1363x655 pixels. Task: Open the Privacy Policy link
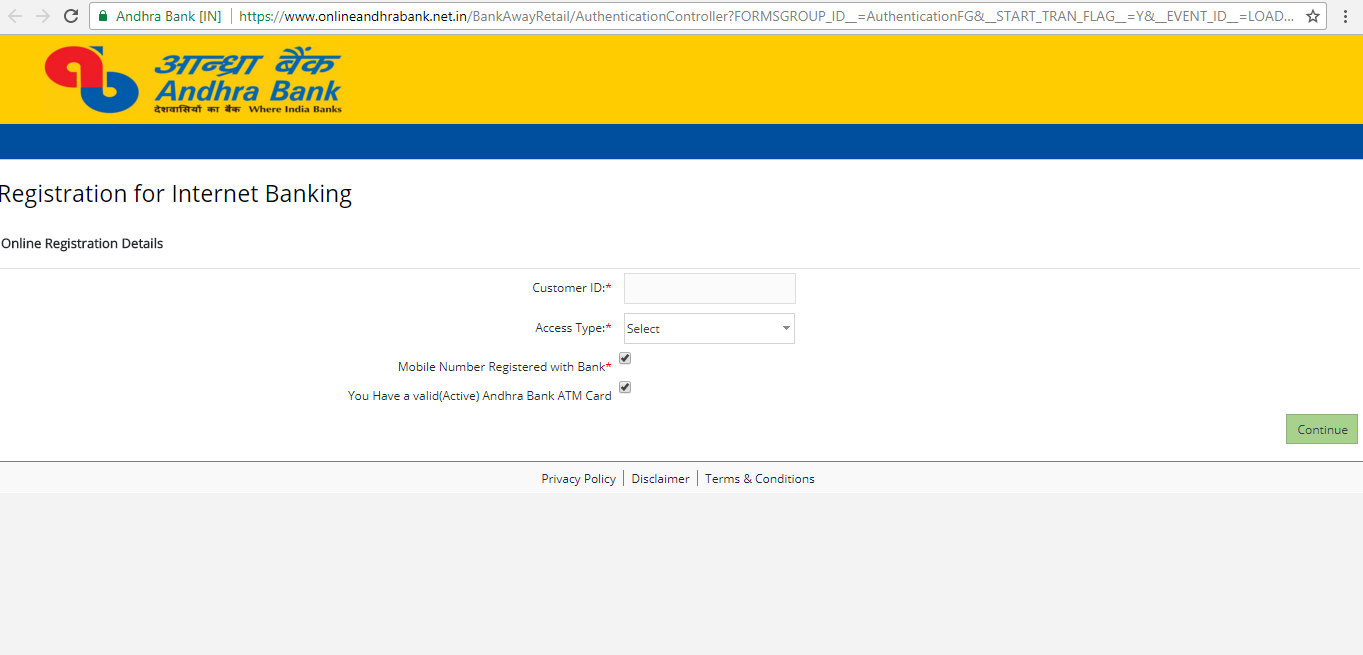pyautogui.click(x=579, y=479)
